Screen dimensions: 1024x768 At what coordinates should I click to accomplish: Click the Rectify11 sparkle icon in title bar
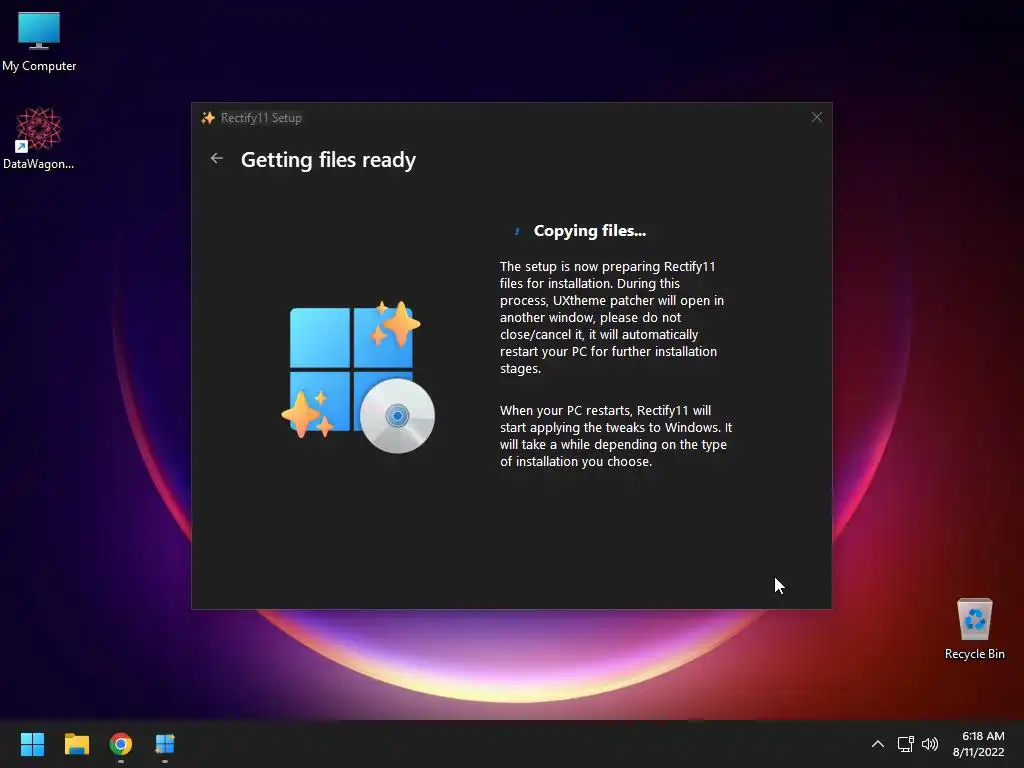click(208, 118)
